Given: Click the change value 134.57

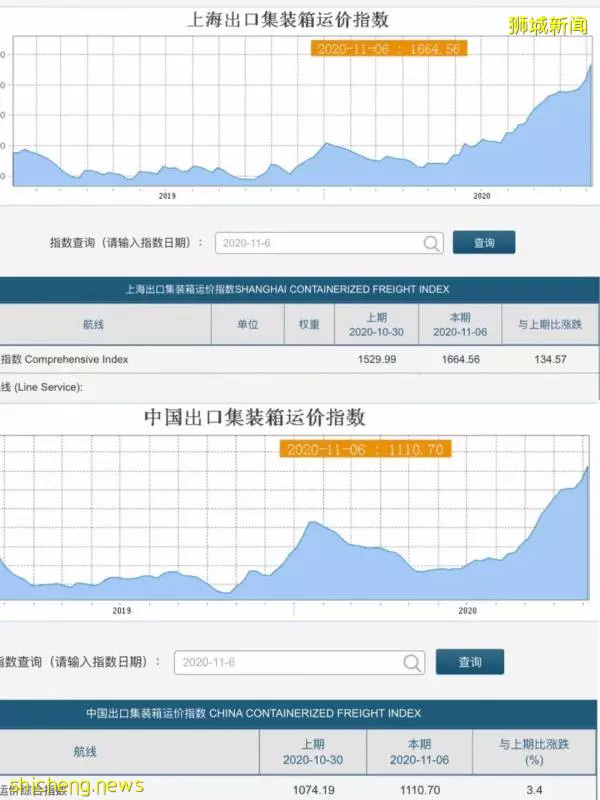Looking at the screenshot, I should click(x=551, y=359).
